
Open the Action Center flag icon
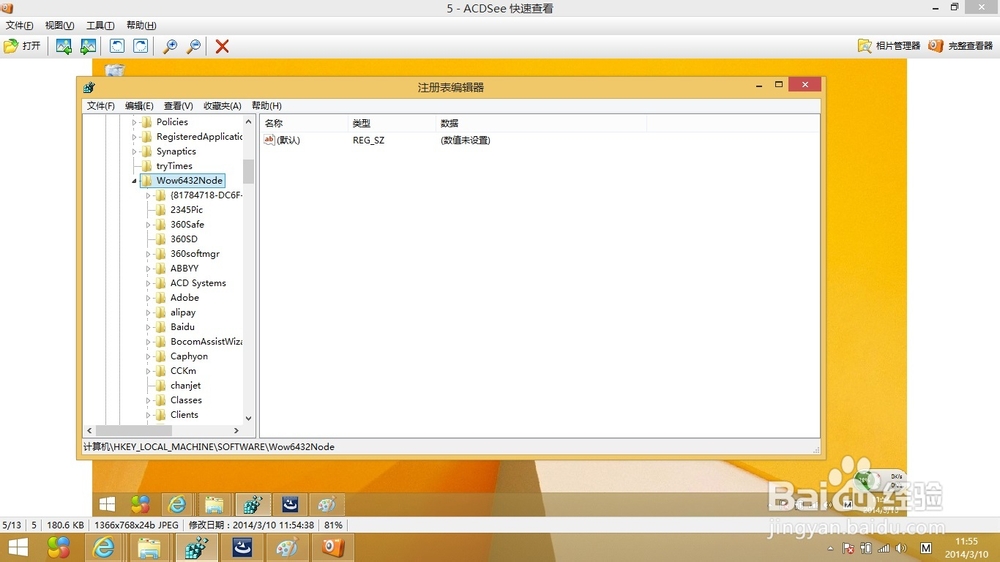848,549
